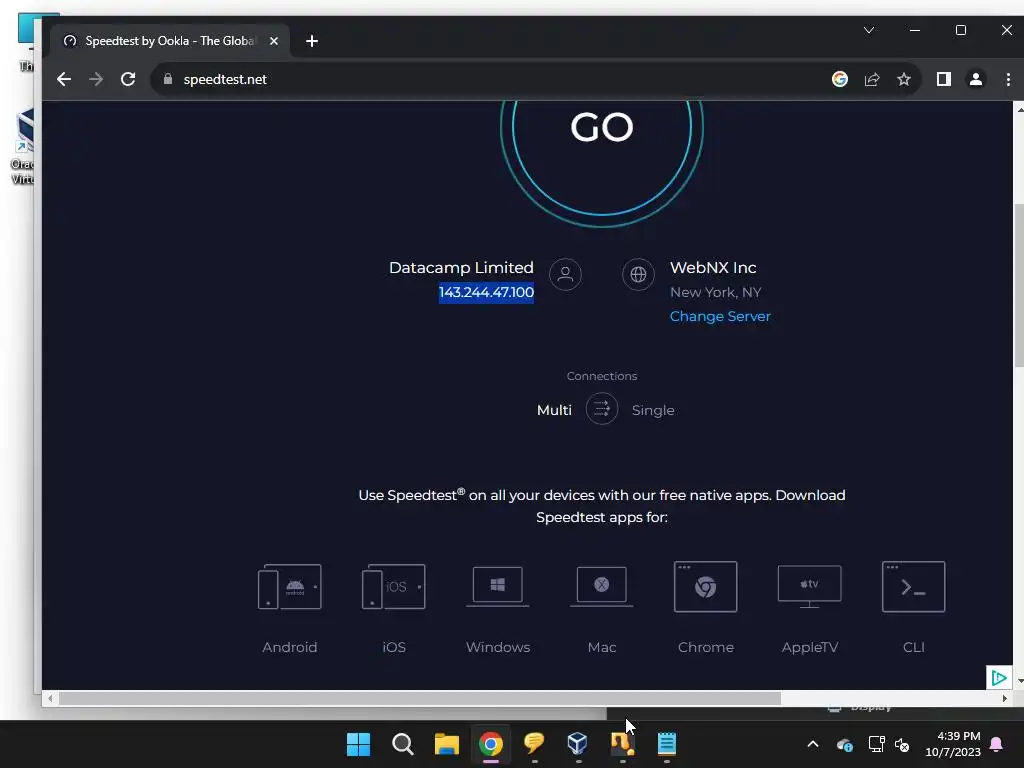The image size is (1024, 768).
Task: Click the horizontal scrollbar thumb
Action: pyautogui.click(x=419, y=698)
